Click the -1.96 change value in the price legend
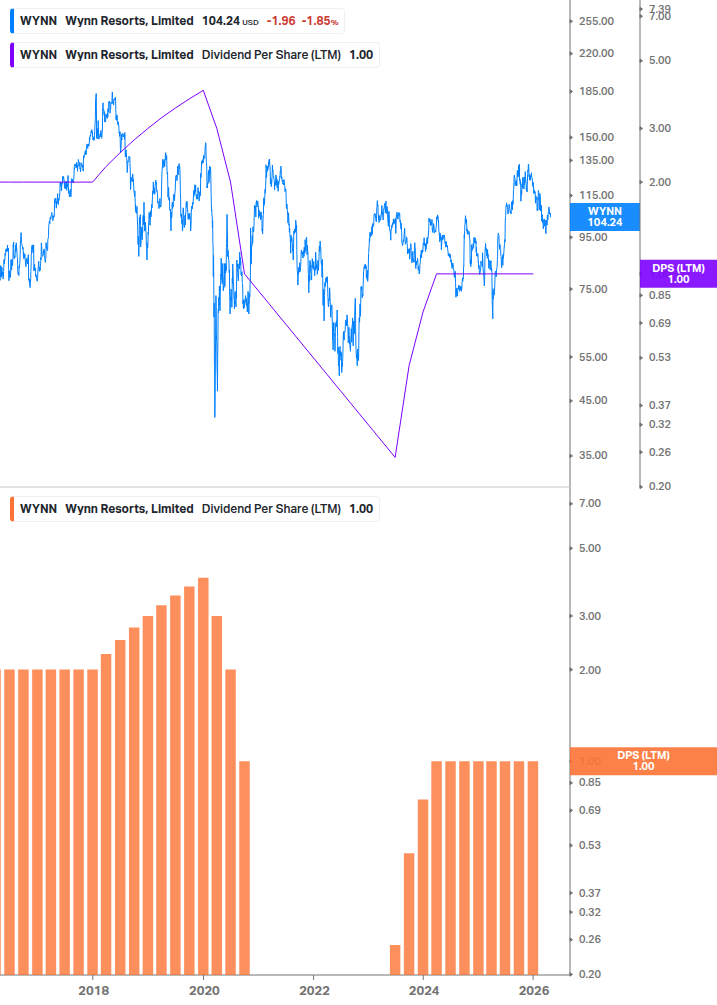The height and width of the screenshot is (1005, 717). (281, 21)
